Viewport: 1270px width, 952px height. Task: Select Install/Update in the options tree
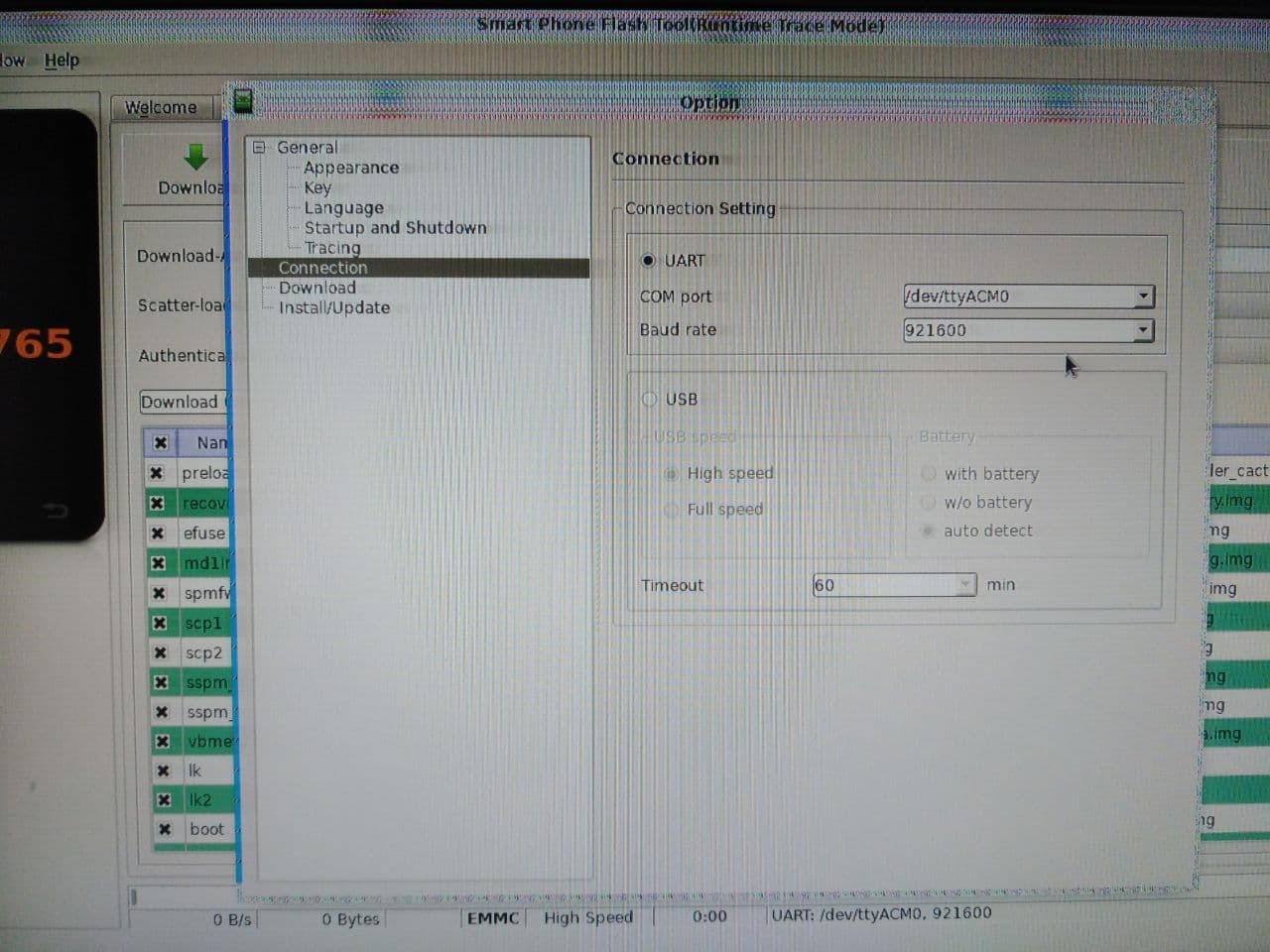333,307
